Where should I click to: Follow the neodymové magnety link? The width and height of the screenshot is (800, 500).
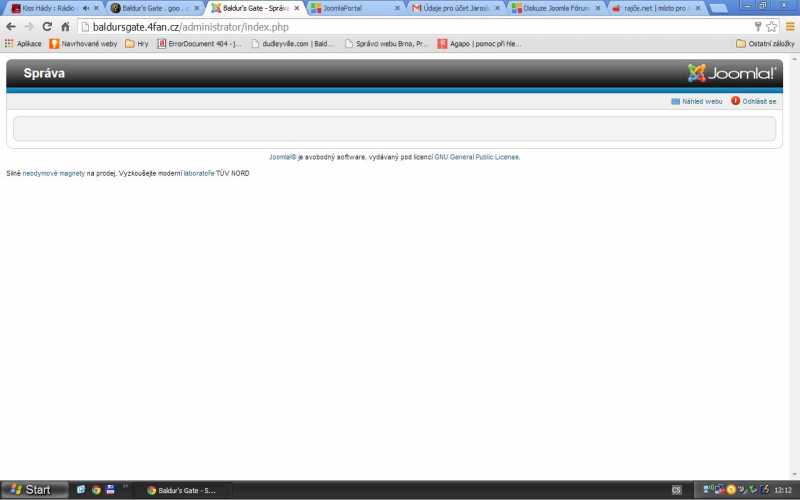coord(54,173)
